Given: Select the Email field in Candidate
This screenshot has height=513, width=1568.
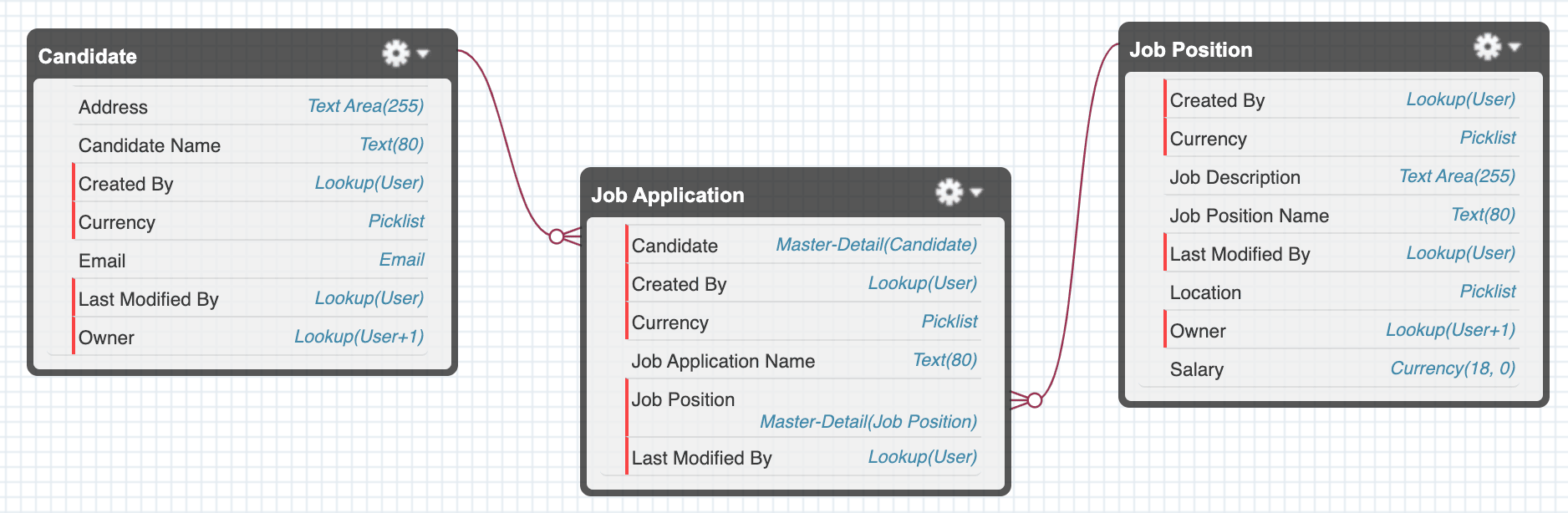Looking at the screenshot, I should [x=102, y=261].
